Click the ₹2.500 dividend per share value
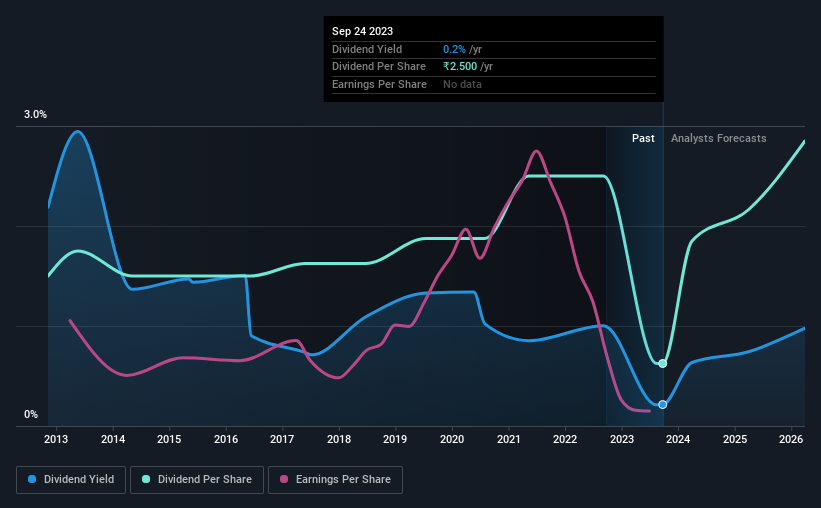The height and width of the screenshot is (508, 821). (x=460, y=67)
